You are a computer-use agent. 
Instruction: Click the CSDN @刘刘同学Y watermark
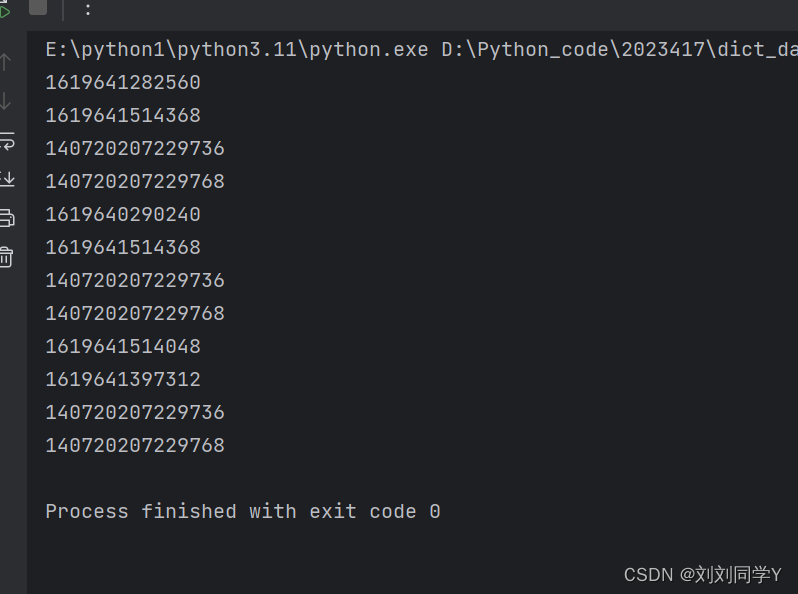point(702,575)
